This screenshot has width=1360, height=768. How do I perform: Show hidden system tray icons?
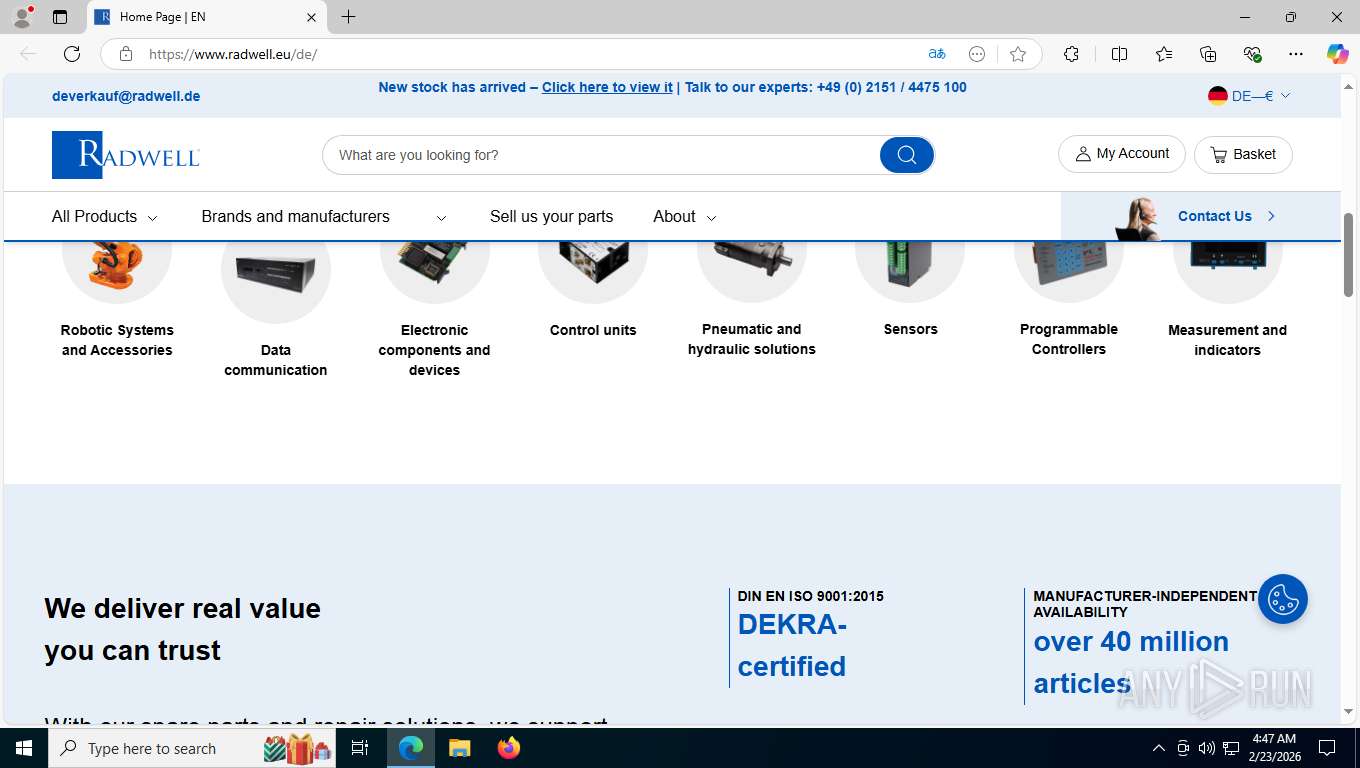1159,748
